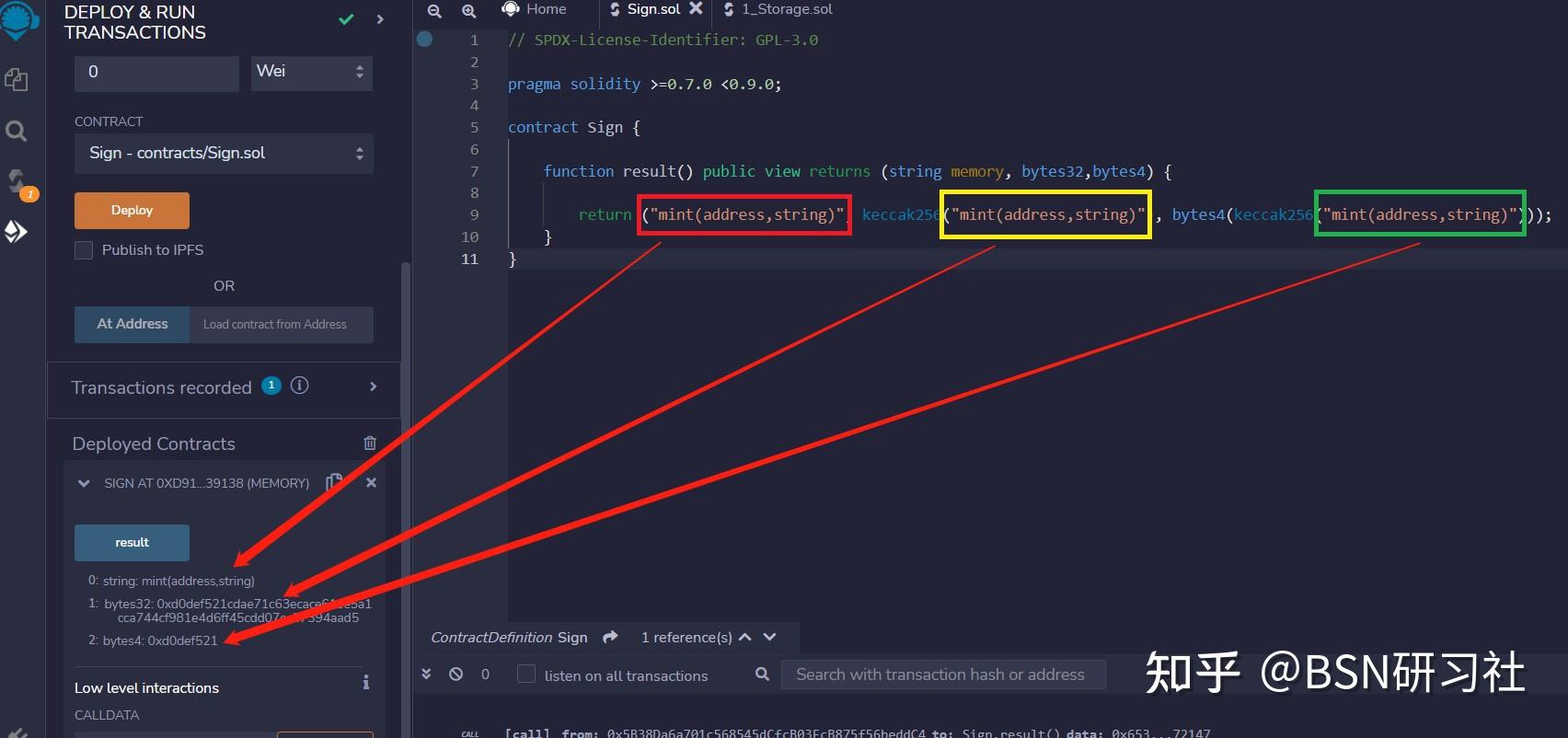Click line number 9 in the gutter
The height and width of the screenshot is (738, 1568).
474,214
